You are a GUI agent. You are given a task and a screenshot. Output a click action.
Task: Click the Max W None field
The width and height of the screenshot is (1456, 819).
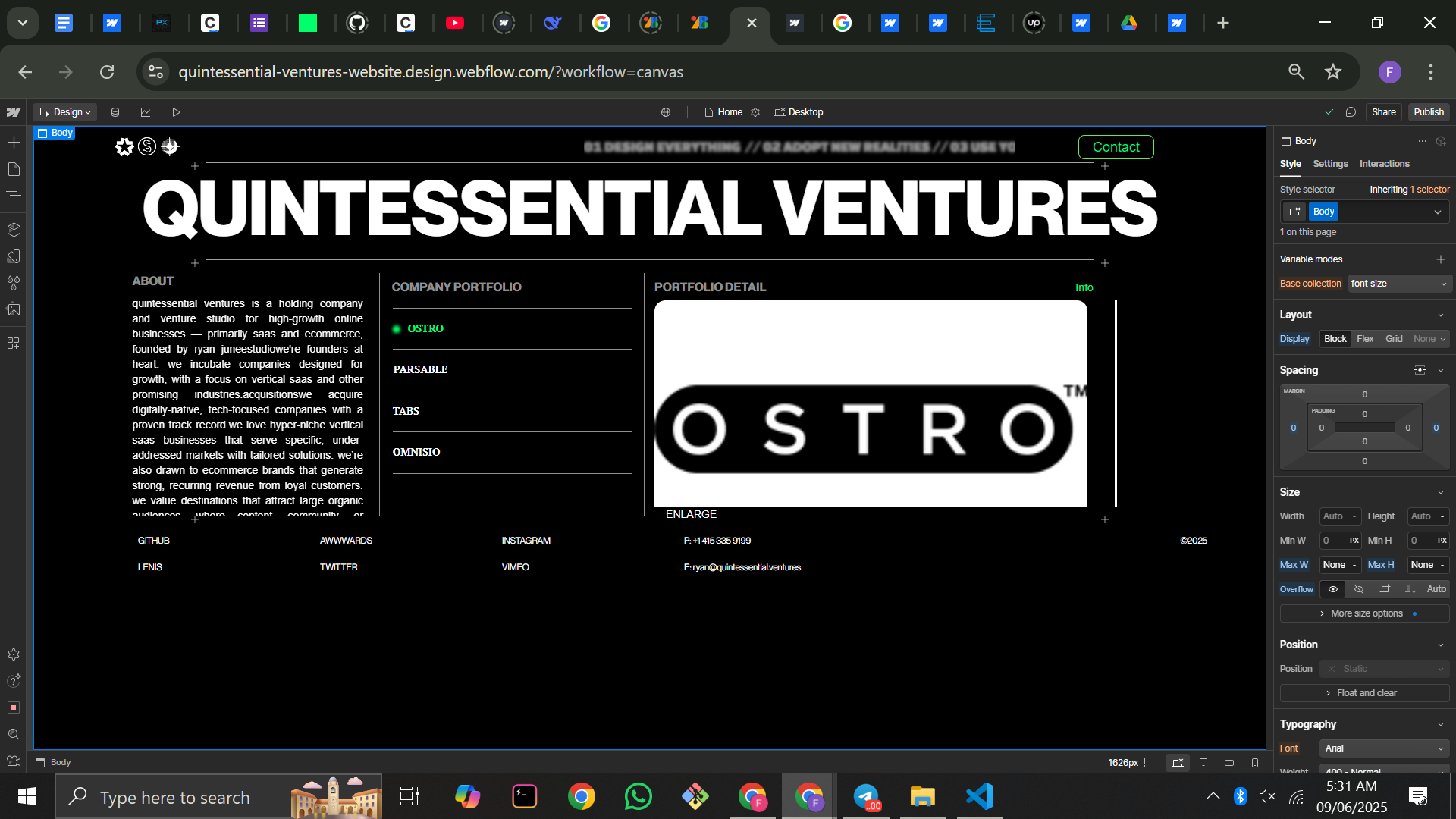(x=1340, y=565)
